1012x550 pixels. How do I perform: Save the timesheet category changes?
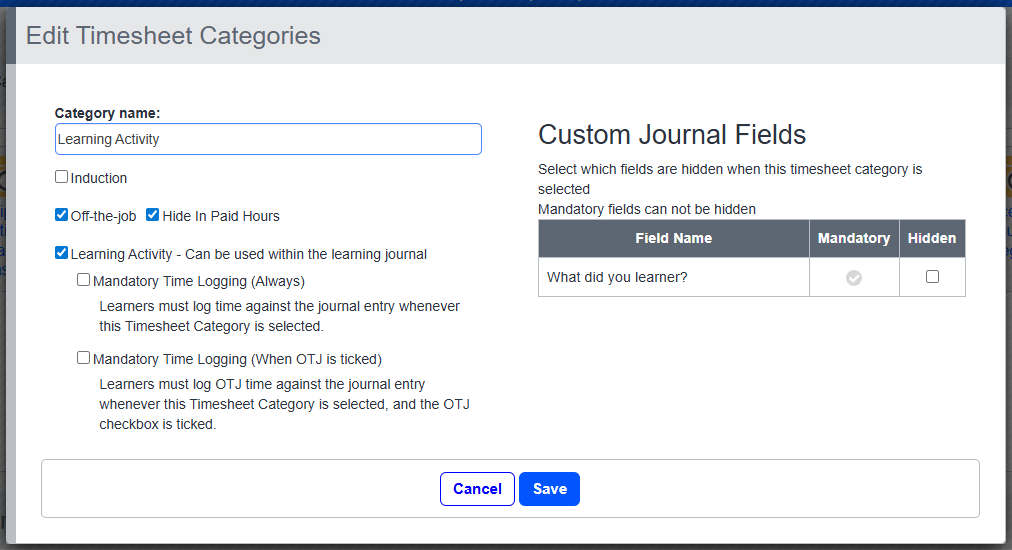pyautogui.click(x=549, y=489)
